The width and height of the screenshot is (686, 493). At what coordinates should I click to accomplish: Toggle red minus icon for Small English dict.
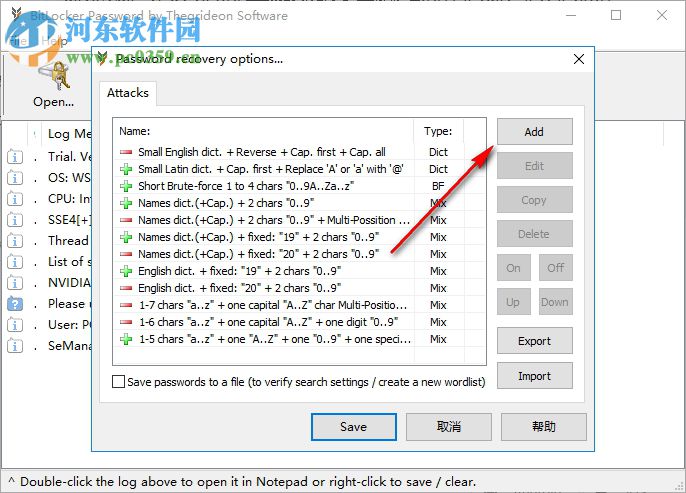click(126, 152)
